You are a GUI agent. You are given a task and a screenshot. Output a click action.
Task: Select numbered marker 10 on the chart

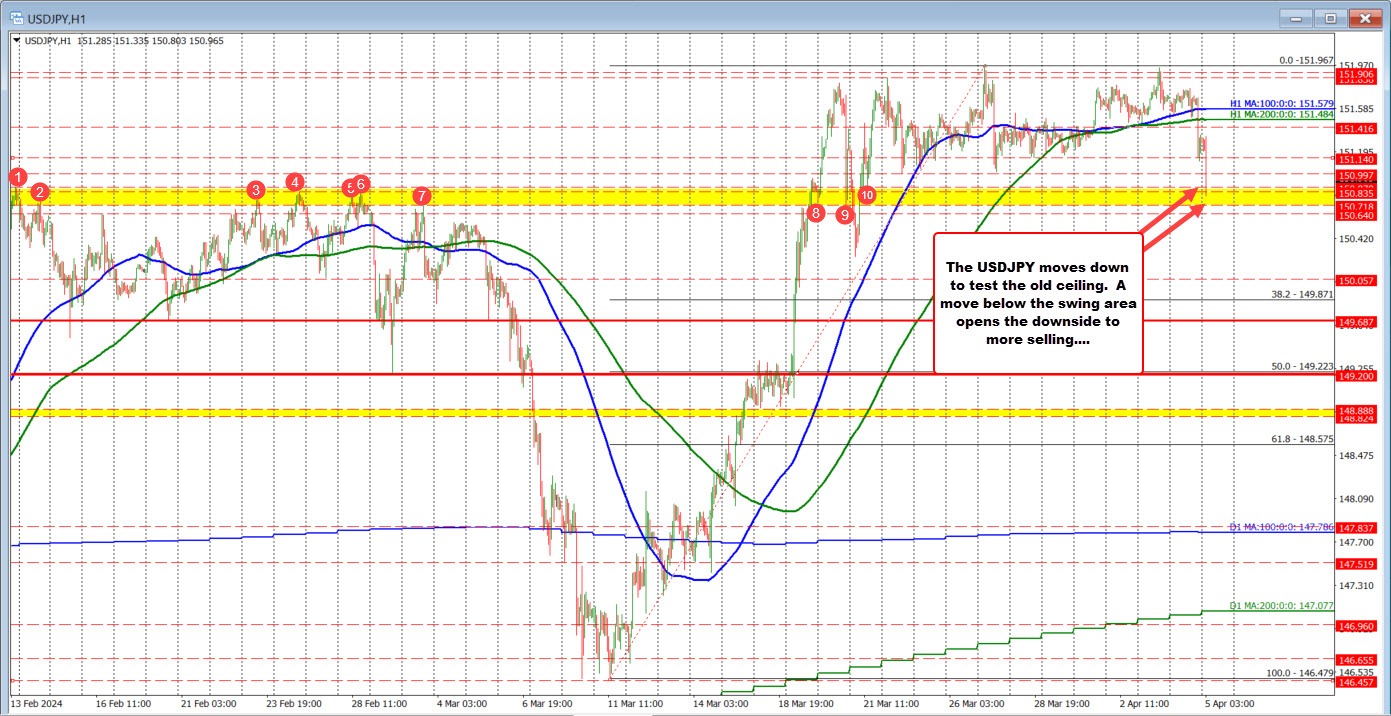866,195
